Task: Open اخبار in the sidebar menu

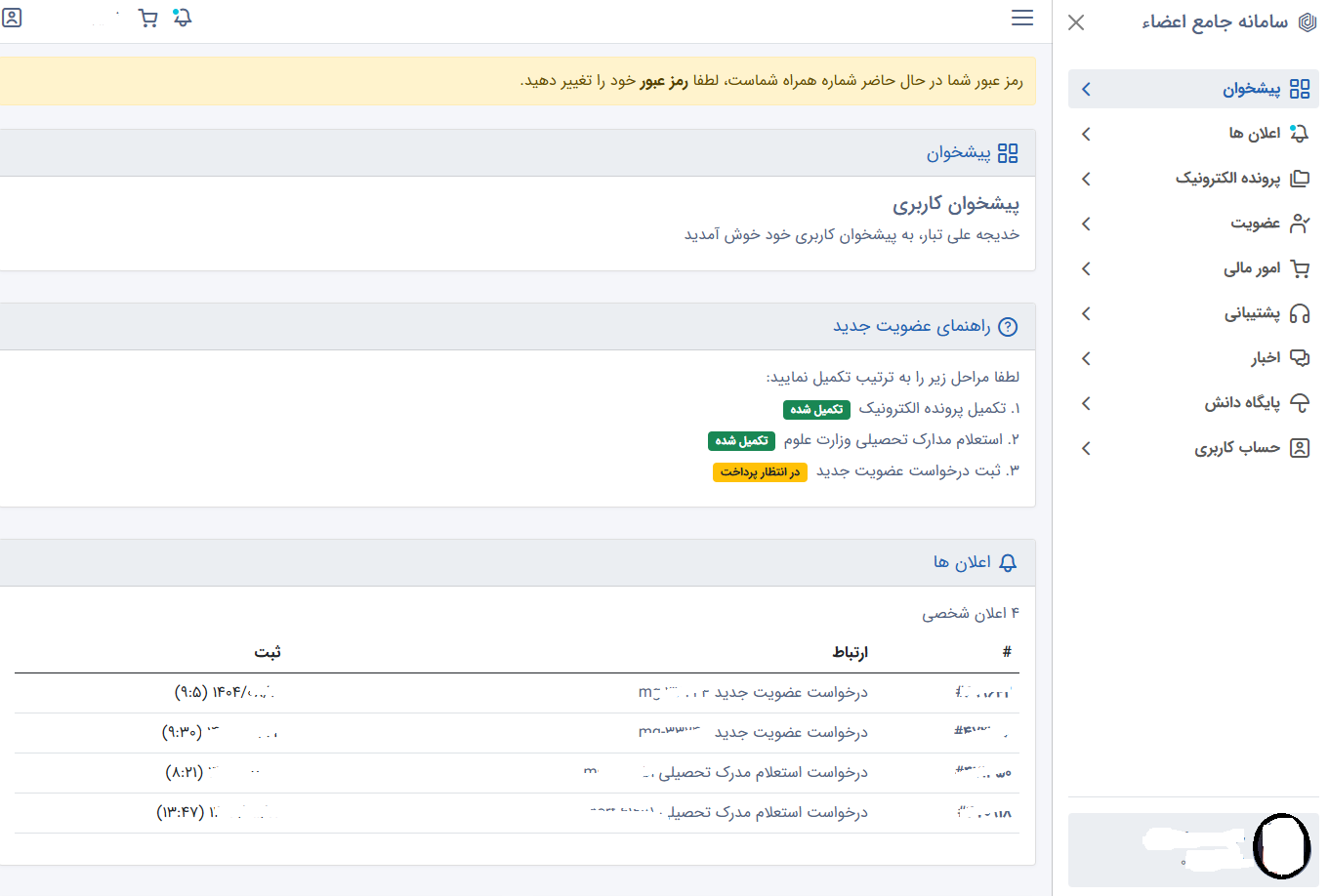Action: [x=1266, y=358]
